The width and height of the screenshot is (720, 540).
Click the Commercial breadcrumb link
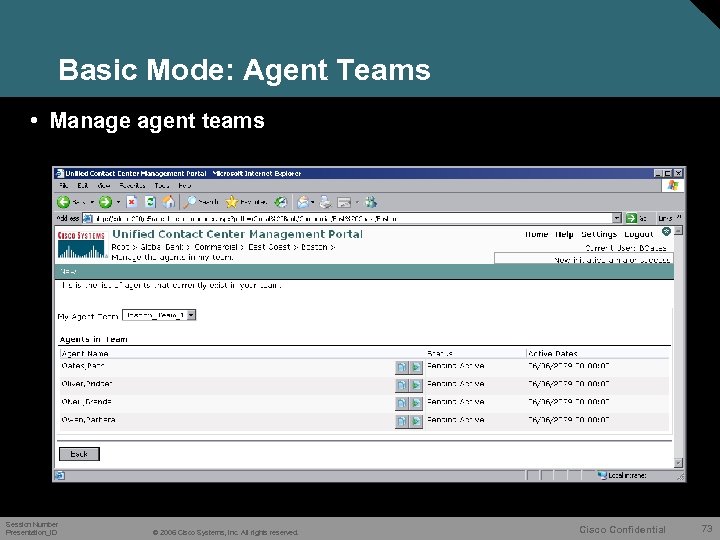coord(216,247)
